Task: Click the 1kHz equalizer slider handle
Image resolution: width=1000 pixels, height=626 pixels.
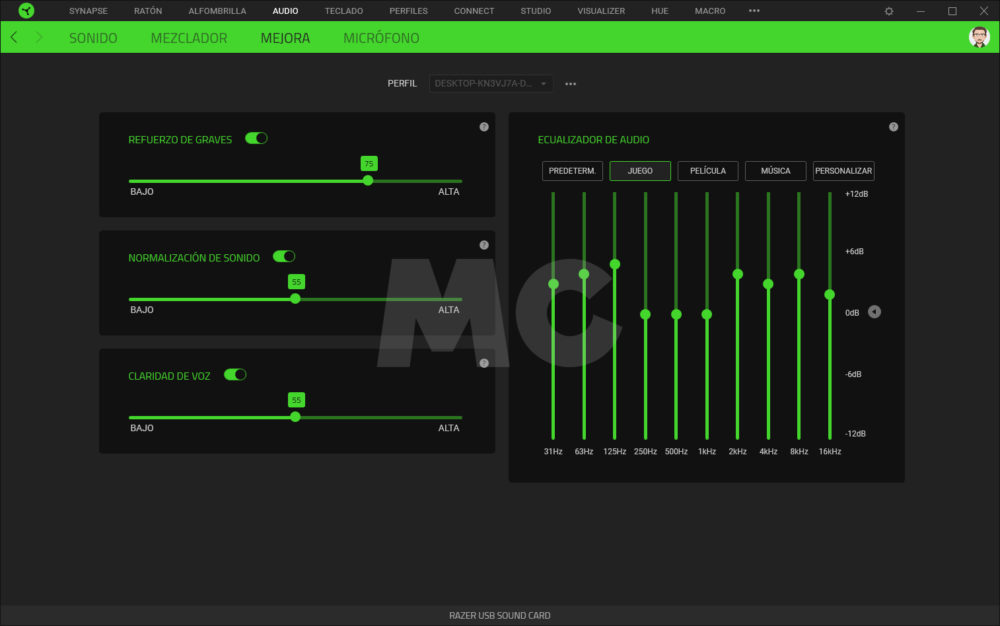Action: [x=707, y=314]
